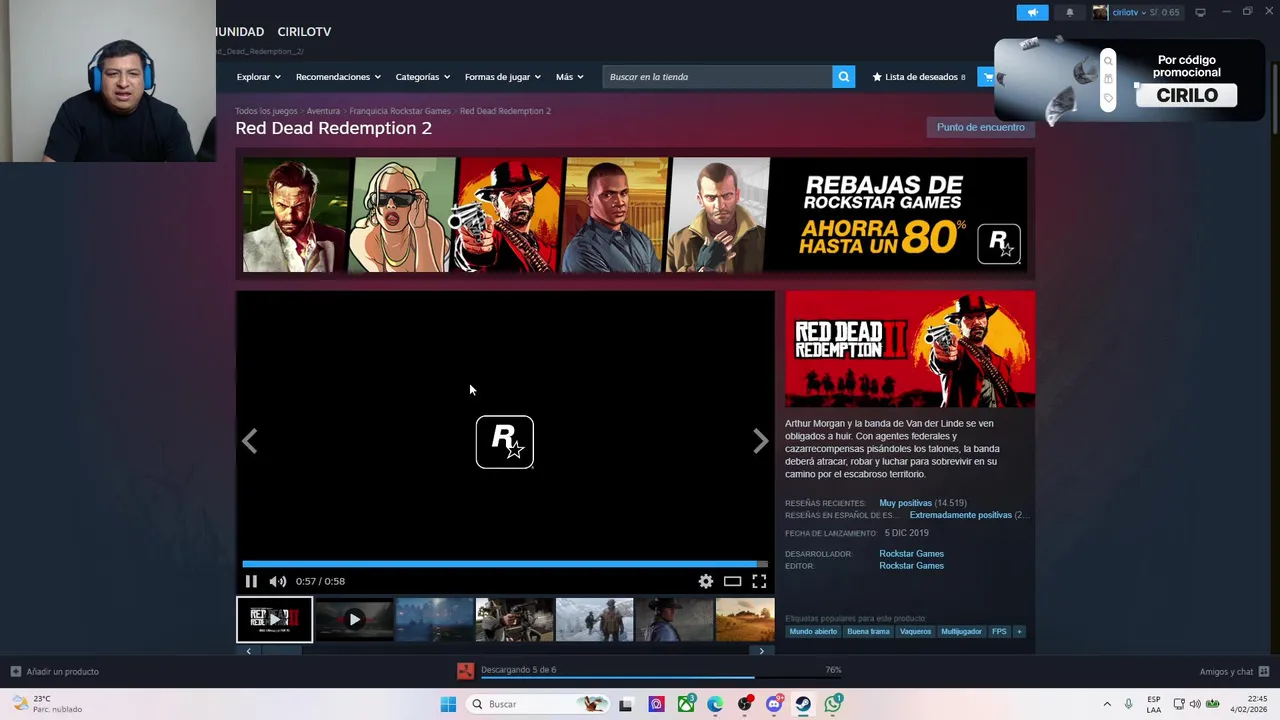Image resolution: width=1280 pixels, height=720 pixels.
Task: Open Extremadamente positivas reviews link
Action: [960, 515]
